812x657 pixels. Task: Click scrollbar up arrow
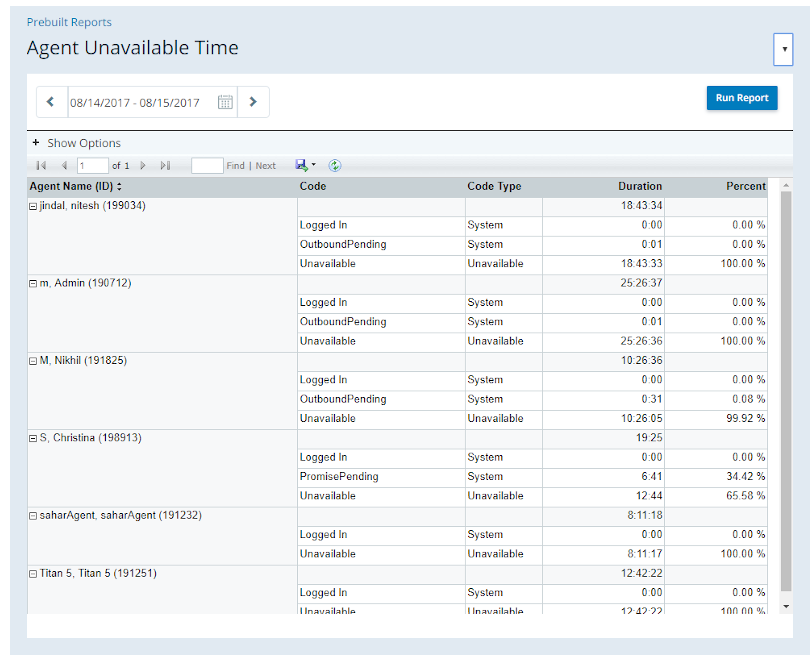(786, 185)
